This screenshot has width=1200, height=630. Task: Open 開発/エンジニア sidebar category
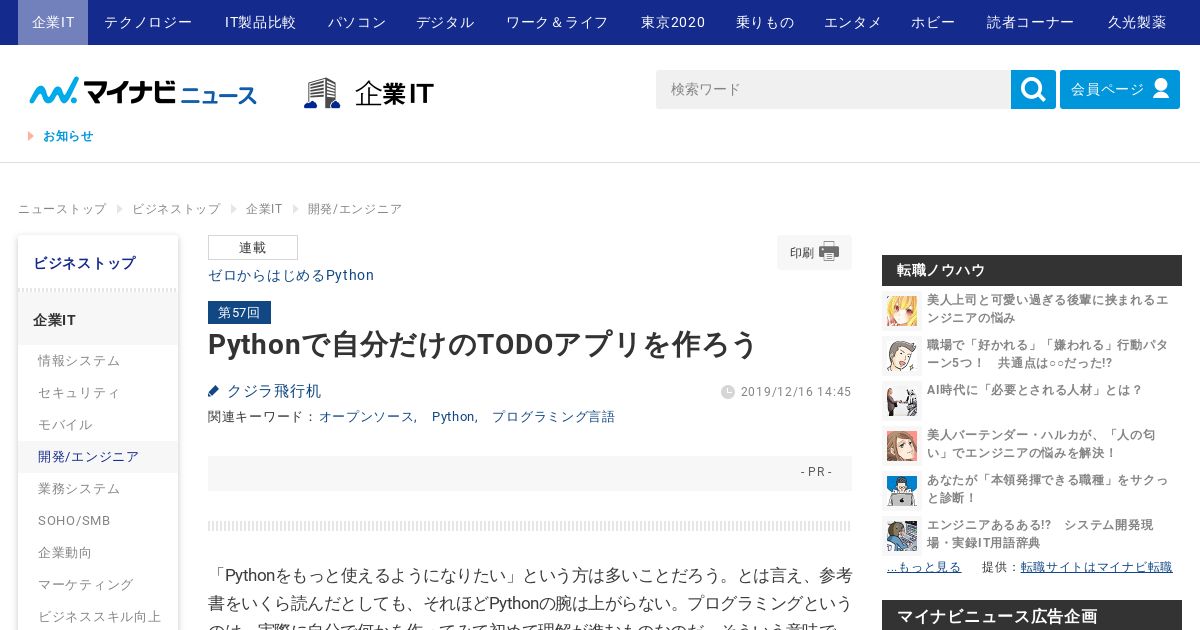[98, 456]
